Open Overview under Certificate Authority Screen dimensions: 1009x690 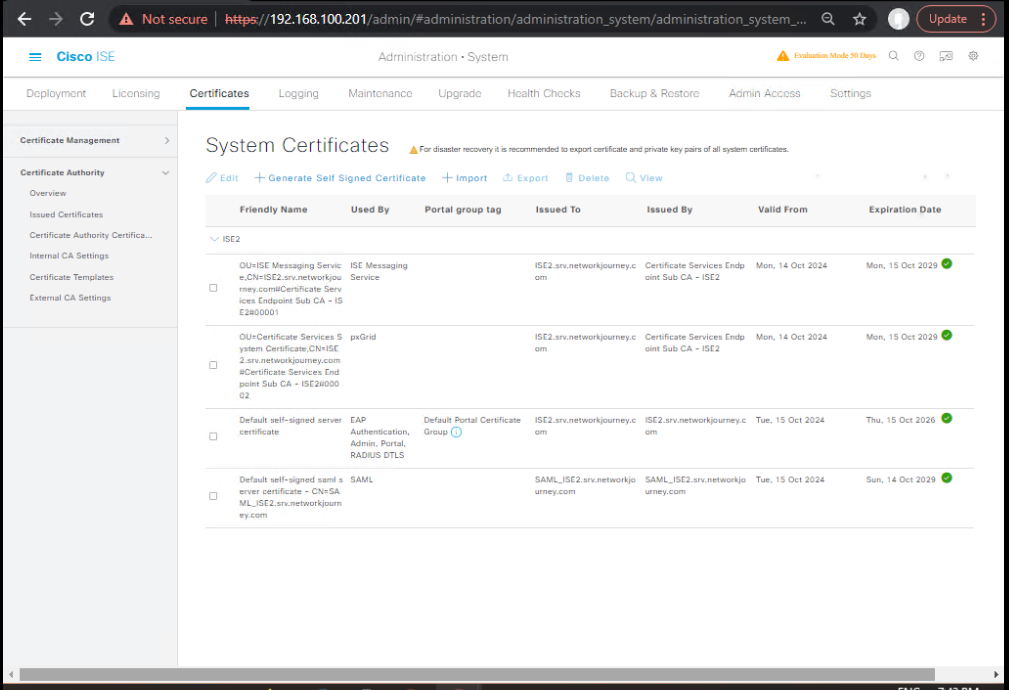pyautogui.click(x=48, y=193)
